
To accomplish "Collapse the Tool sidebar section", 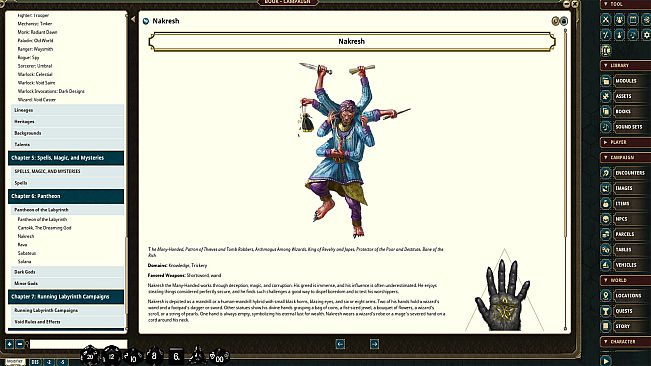I will (x=606, y=4).
